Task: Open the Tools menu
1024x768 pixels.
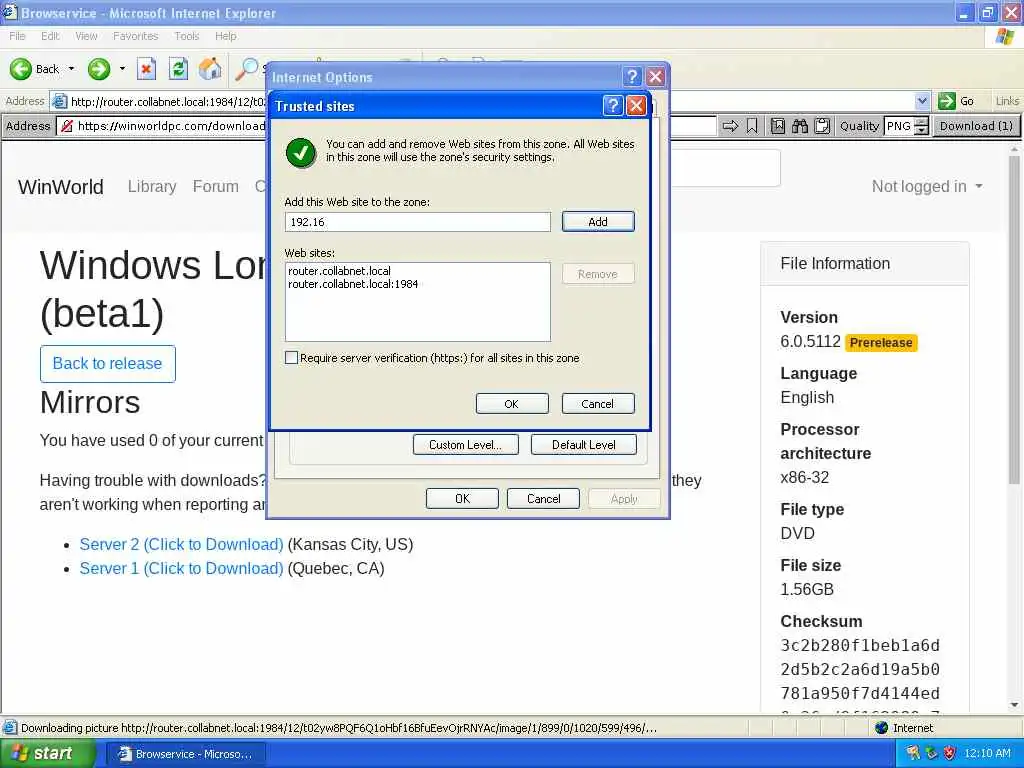Action: click(x=187, y=36)
